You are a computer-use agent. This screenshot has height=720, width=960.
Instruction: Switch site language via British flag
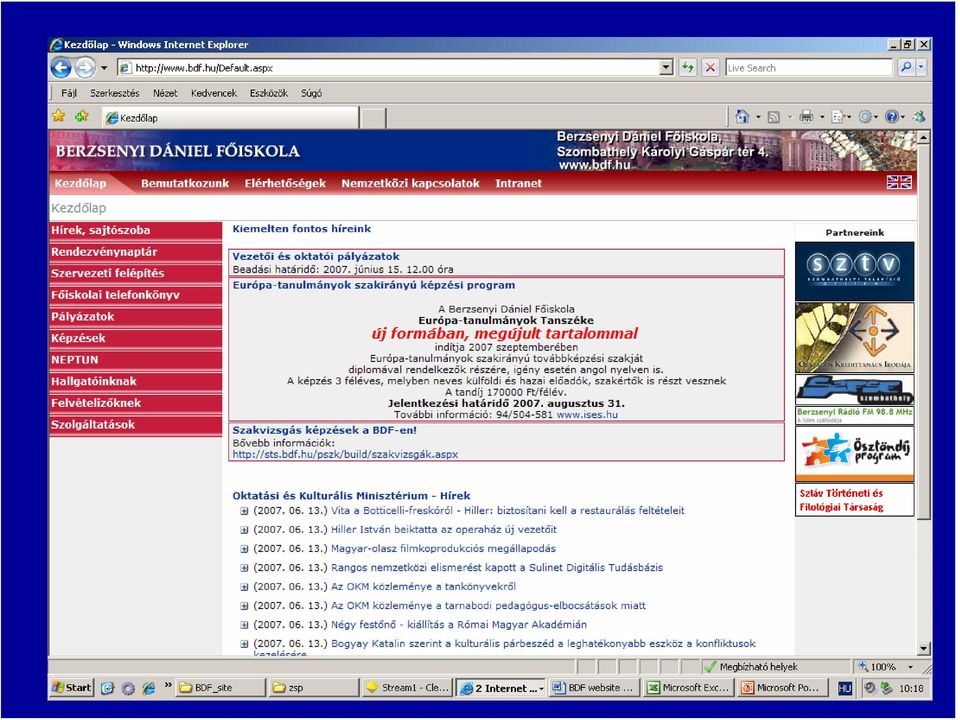(x=899, y=182)
